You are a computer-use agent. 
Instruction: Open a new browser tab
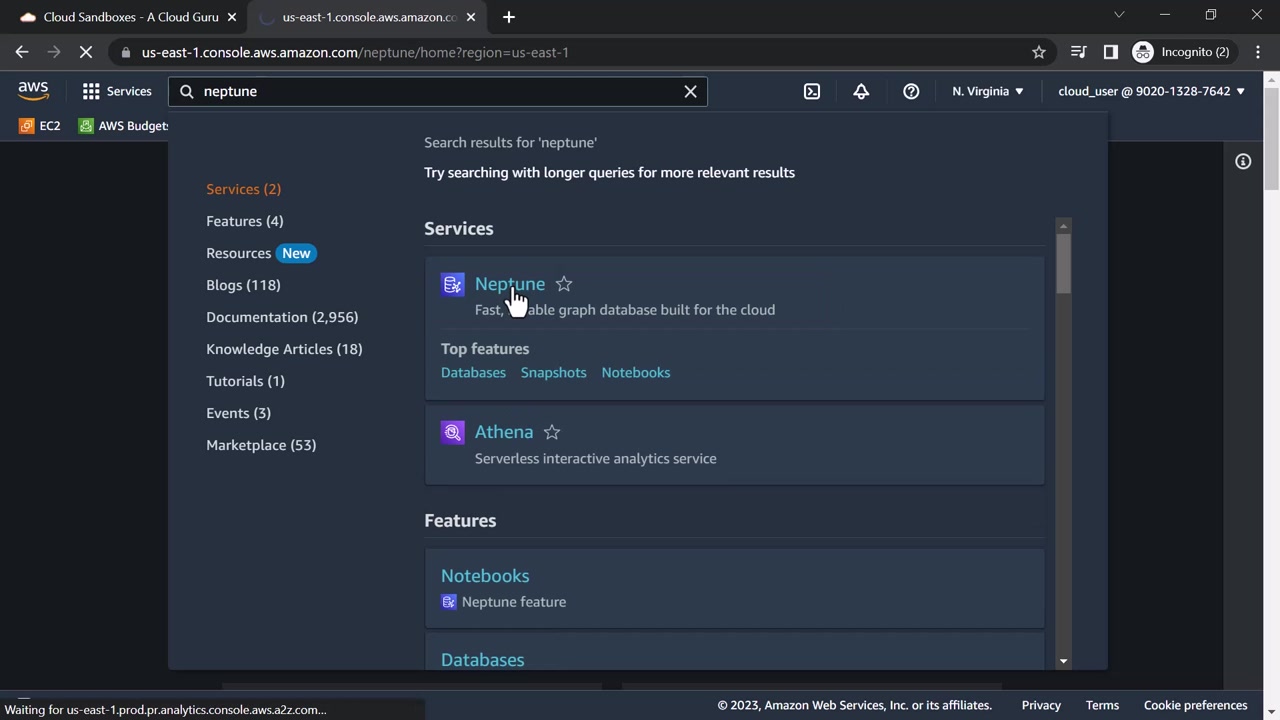(508, 17)
